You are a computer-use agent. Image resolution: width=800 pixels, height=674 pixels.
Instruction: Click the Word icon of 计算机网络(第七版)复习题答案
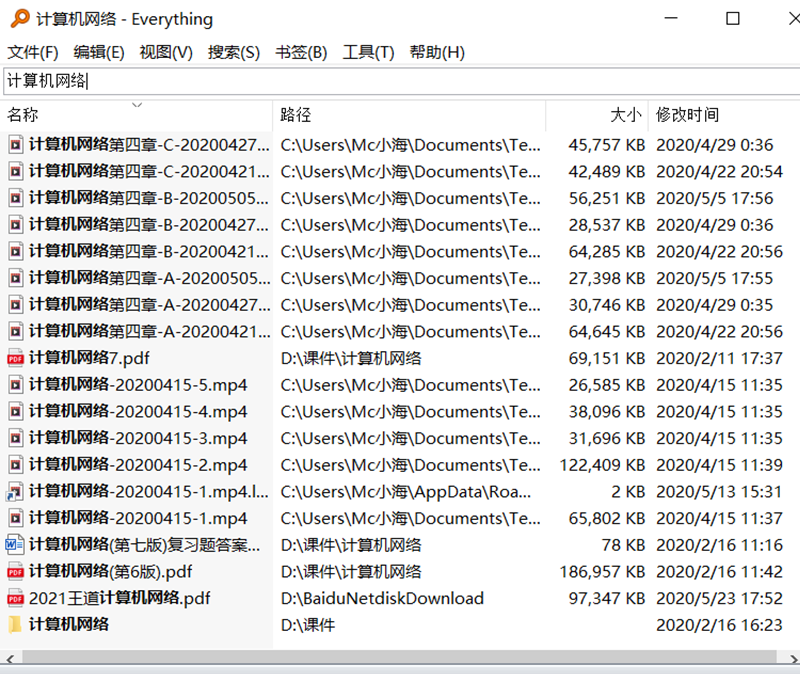click(15, 545)
